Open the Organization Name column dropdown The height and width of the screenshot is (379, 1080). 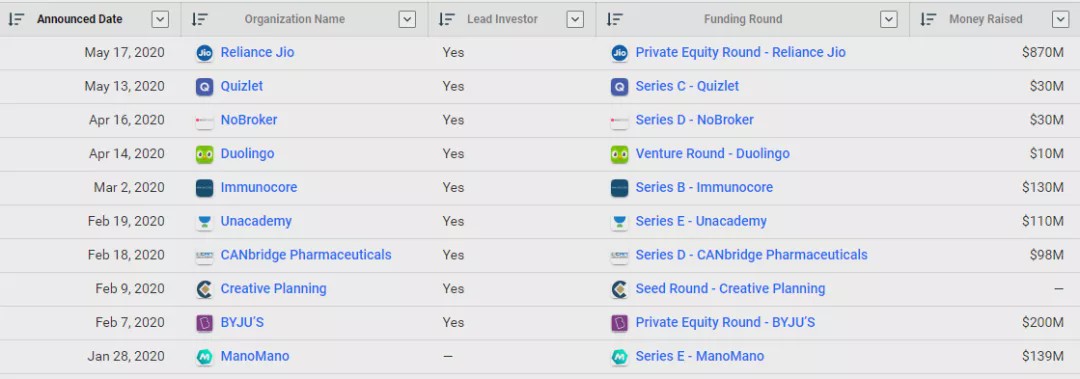407,19
